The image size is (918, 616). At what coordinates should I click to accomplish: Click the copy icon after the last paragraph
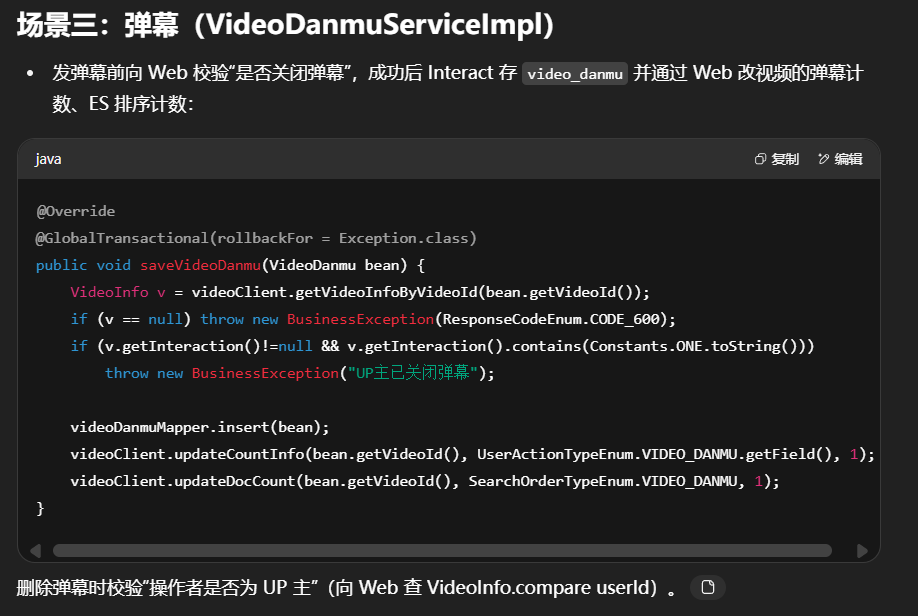[x=708, y=588]
